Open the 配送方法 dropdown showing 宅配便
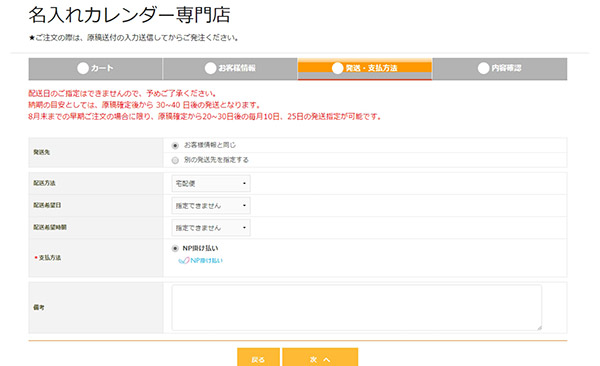This screenshot has width=600, height=366. point(211,183)
